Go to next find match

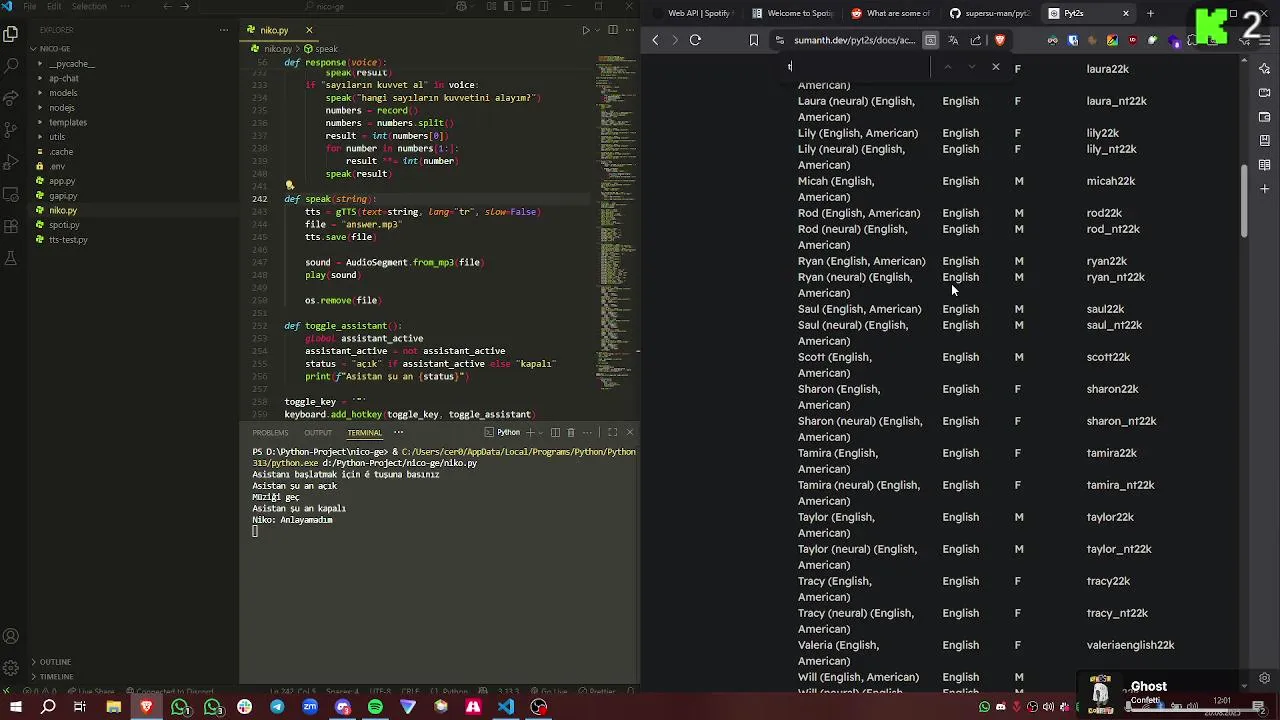tap(971, 67)
